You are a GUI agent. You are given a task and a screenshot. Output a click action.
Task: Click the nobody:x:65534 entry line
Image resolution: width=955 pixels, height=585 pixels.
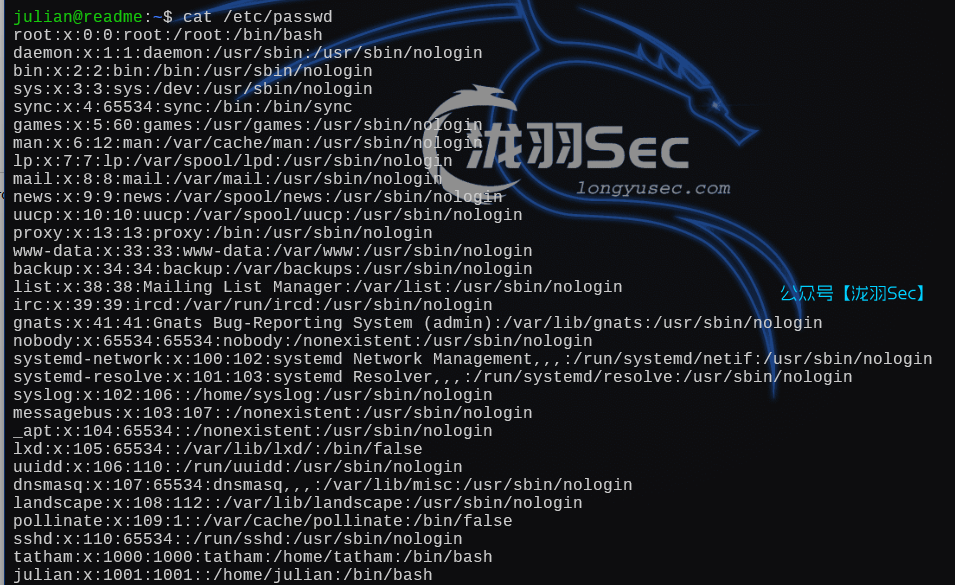tap(303, 342)
